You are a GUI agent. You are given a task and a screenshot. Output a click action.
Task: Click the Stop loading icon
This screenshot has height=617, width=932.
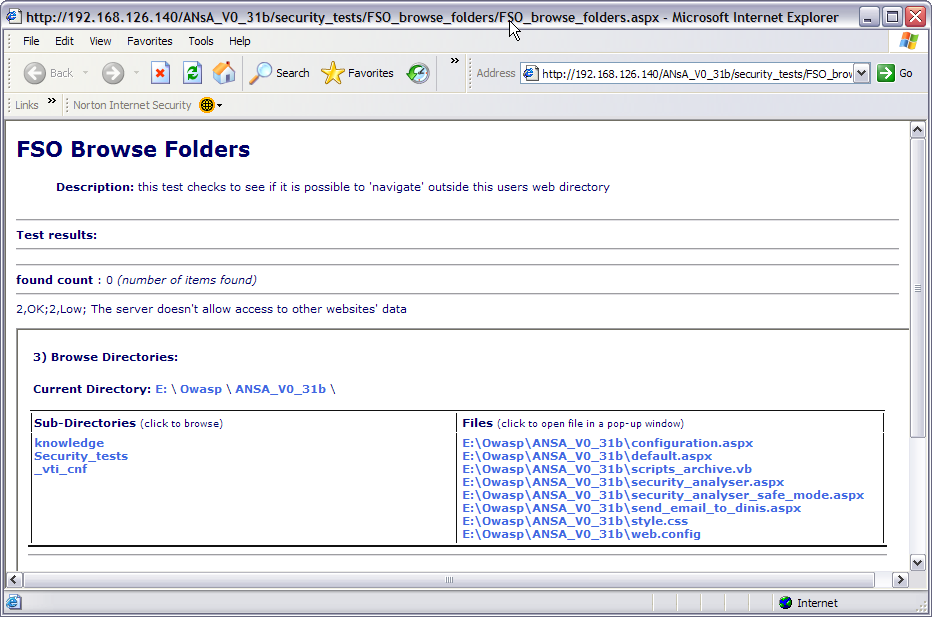[160, 73]
